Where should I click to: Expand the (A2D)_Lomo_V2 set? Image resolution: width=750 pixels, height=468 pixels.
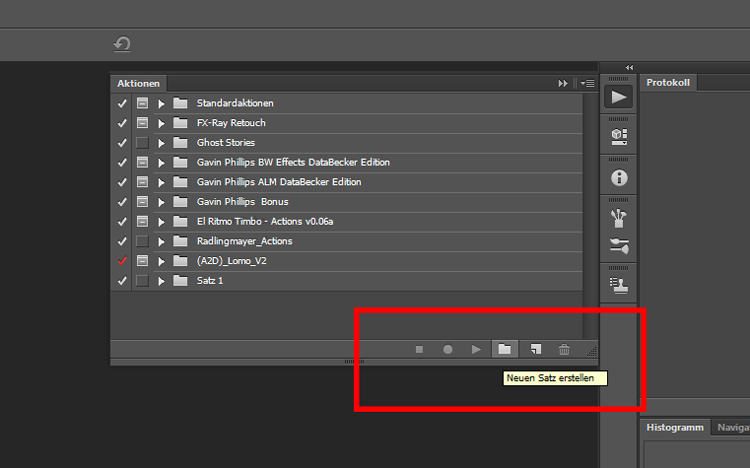click(161, 261)
